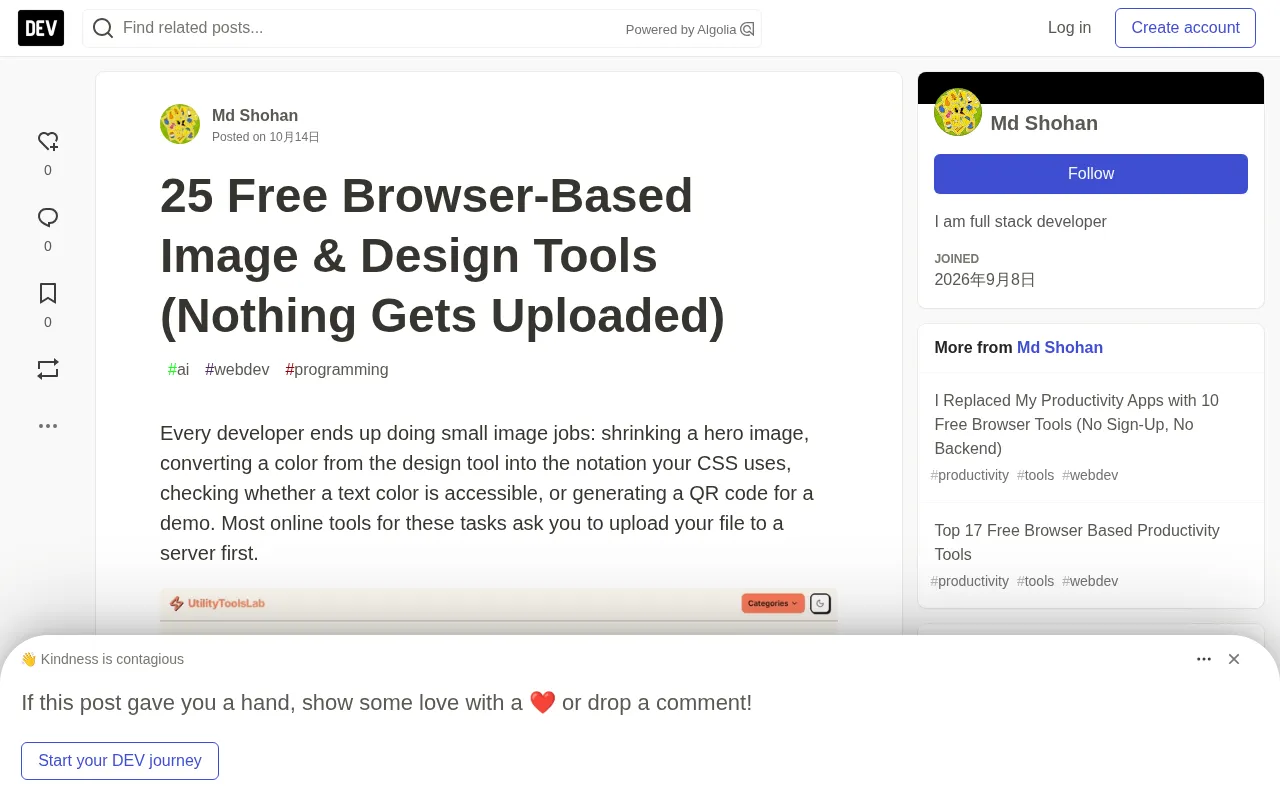
Task: Click the Create account button
Action: [x=1185, y=28]
